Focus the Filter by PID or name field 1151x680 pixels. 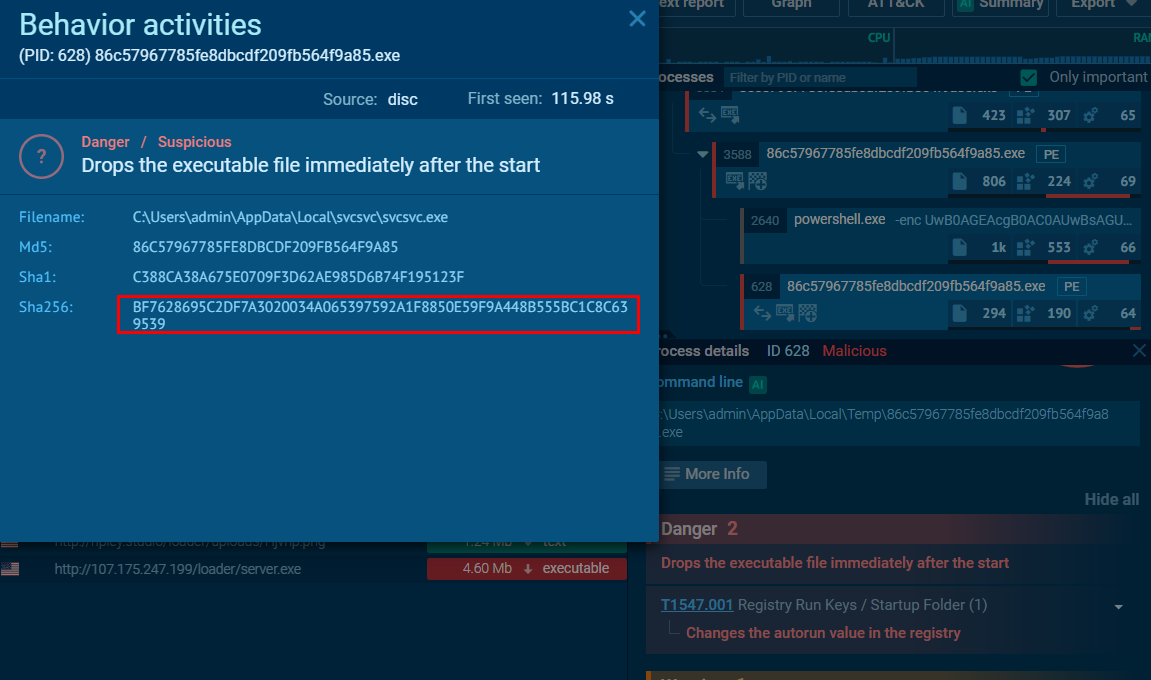820,78
